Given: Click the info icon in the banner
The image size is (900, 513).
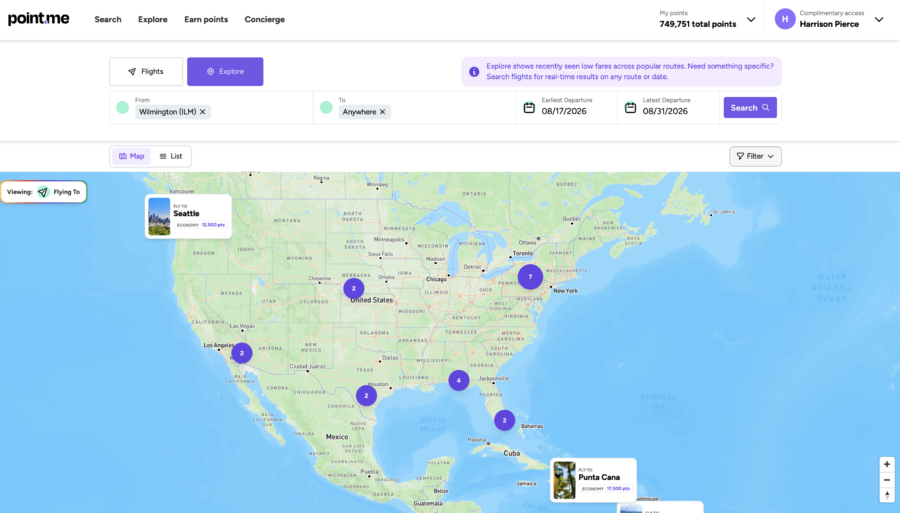Looking at the screenshot, I should click(x=474, y=72).
